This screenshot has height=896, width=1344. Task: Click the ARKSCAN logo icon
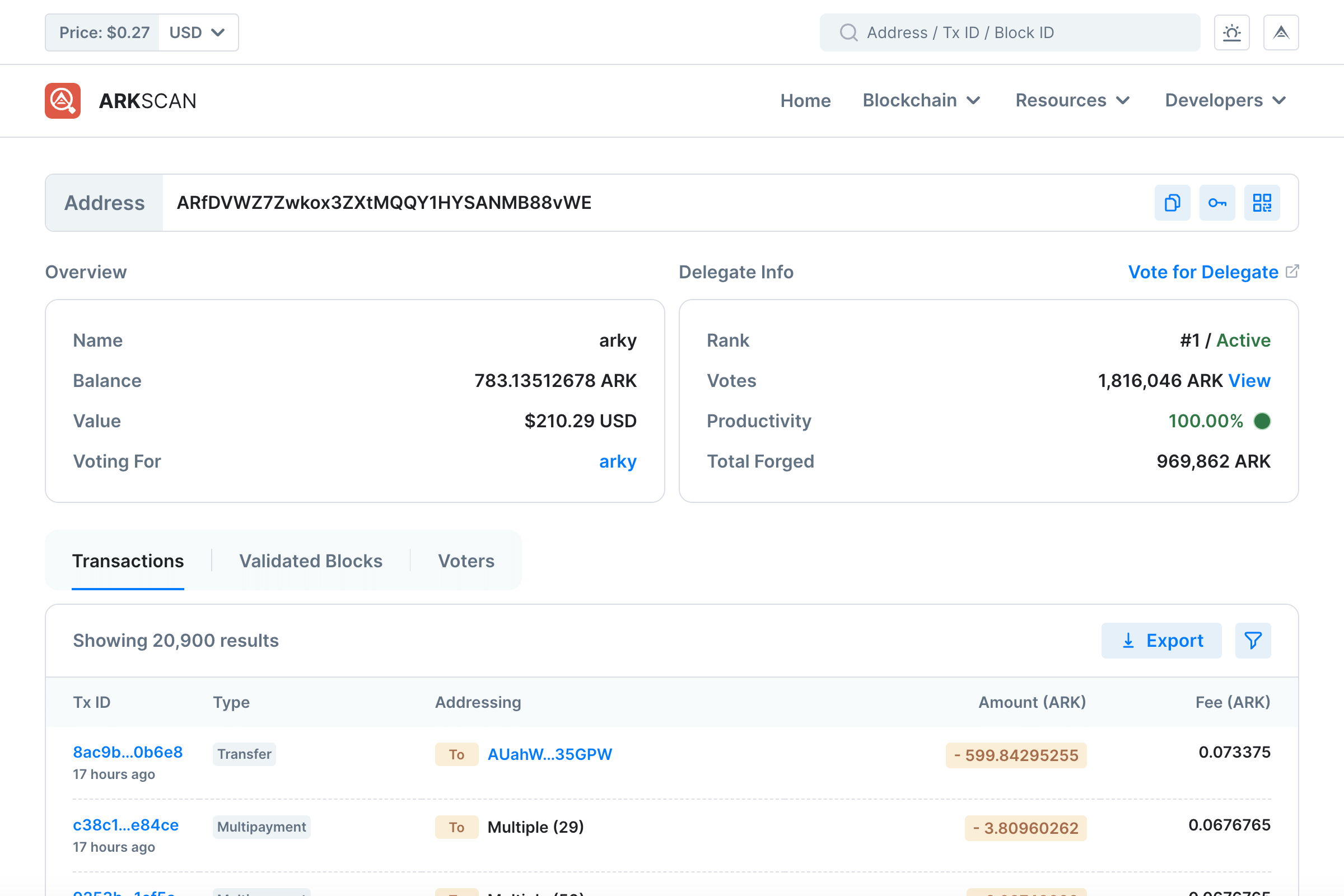[63, 101]
